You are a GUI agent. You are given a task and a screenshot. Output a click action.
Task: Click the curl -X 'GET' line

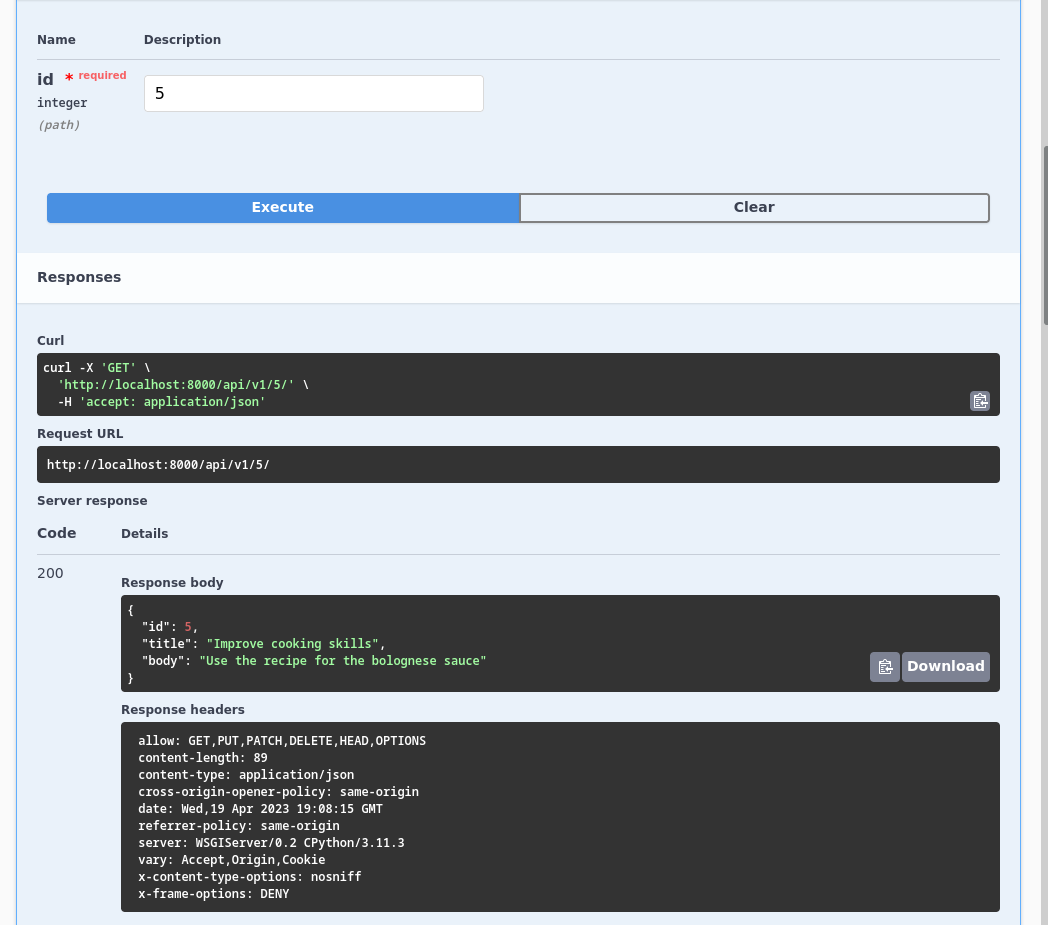96,368
